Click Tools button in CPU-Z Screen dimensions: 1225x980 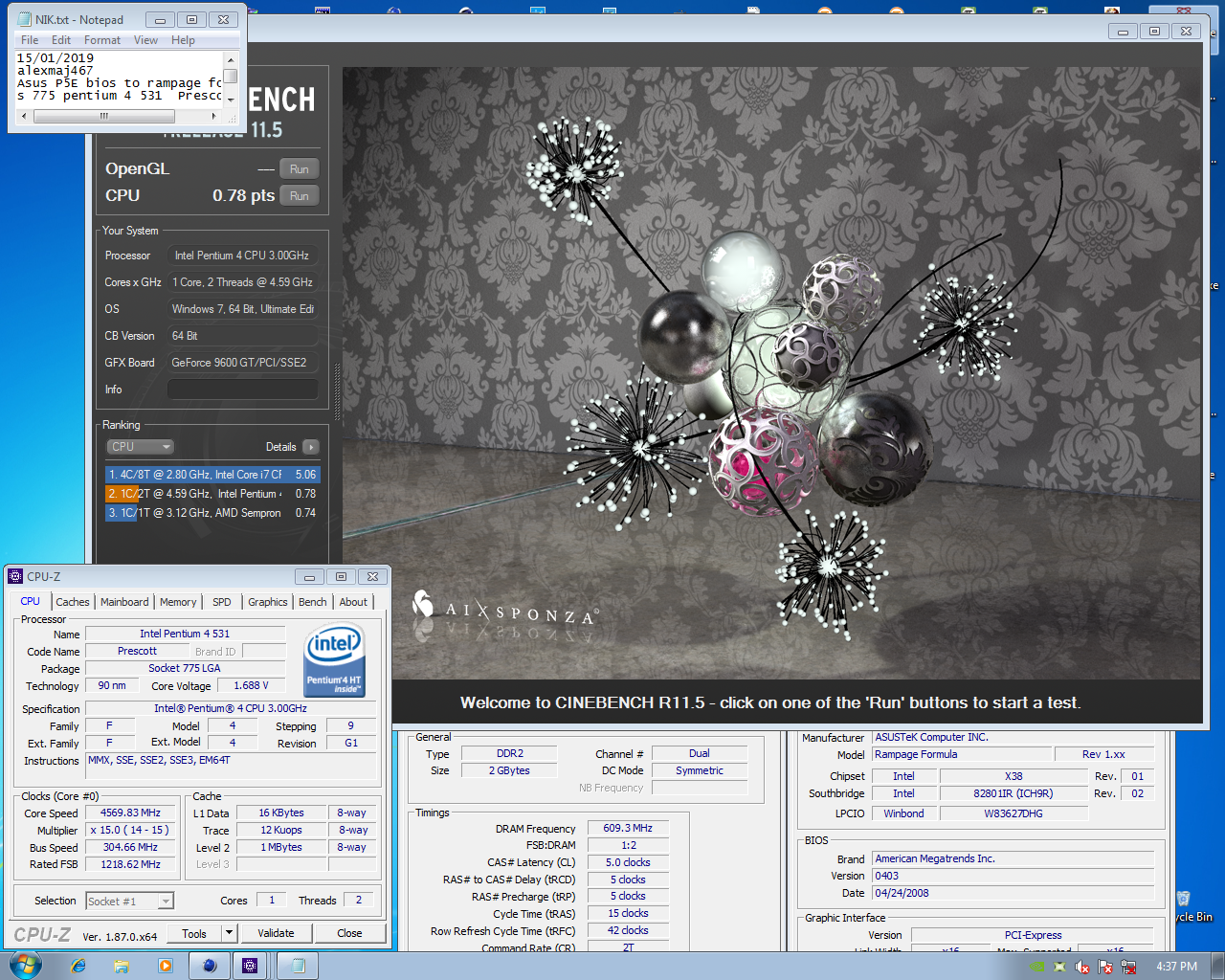click(x=194, y=933)
